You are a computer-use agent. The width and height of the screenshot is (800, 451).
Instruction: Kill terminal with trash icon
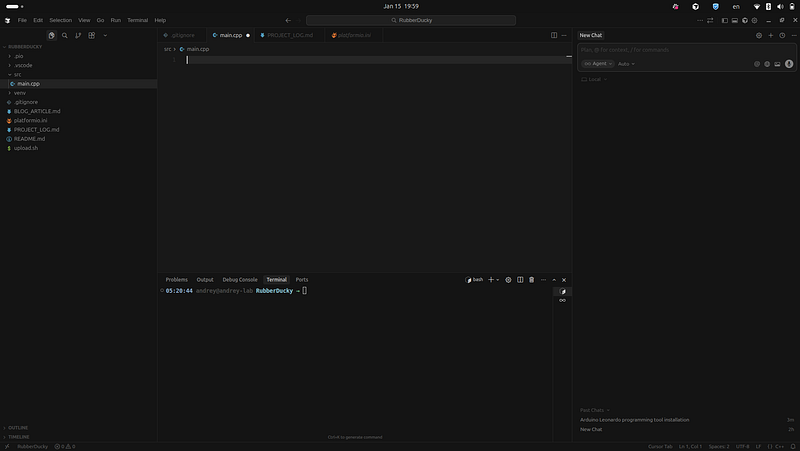(531, 280)
